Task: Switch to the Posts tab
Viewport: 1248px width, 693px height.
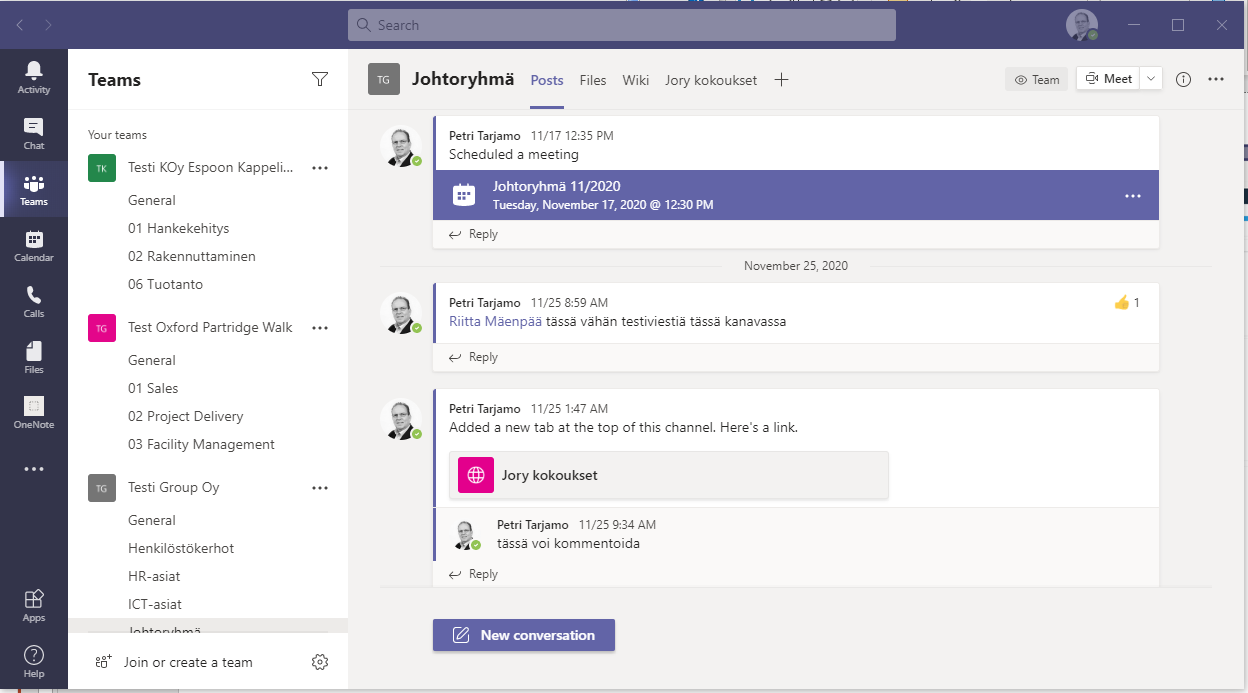Action: (547, 80)
